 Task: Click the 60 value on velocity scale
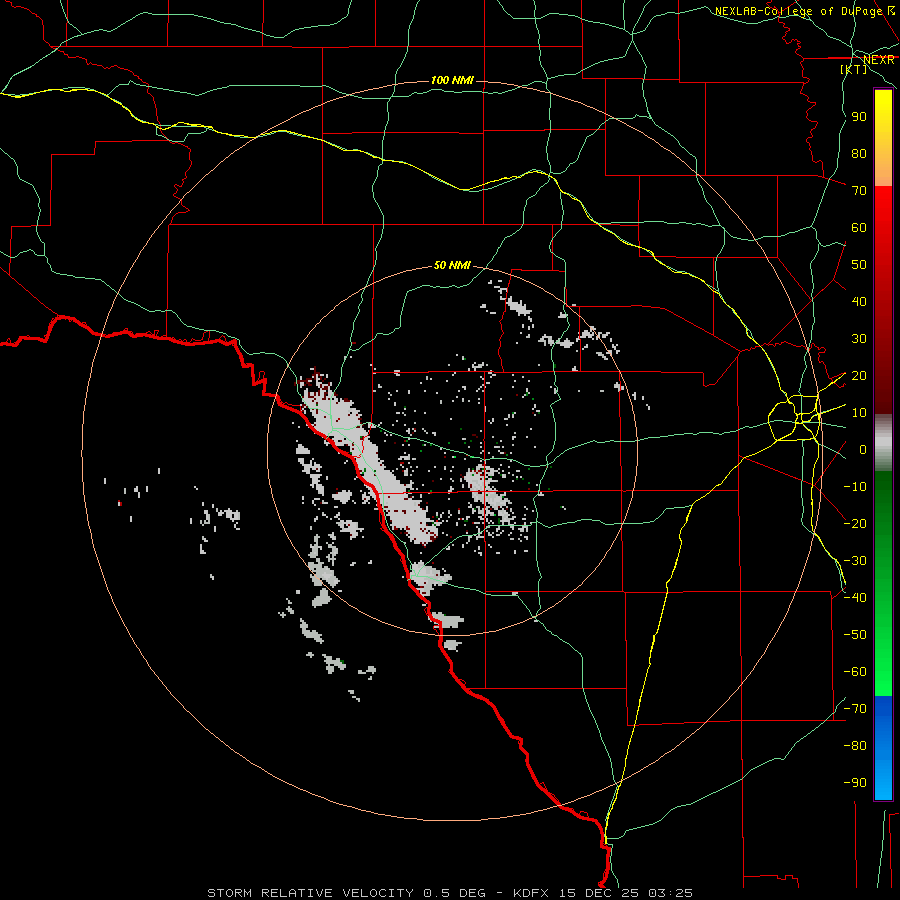(859, 228)
